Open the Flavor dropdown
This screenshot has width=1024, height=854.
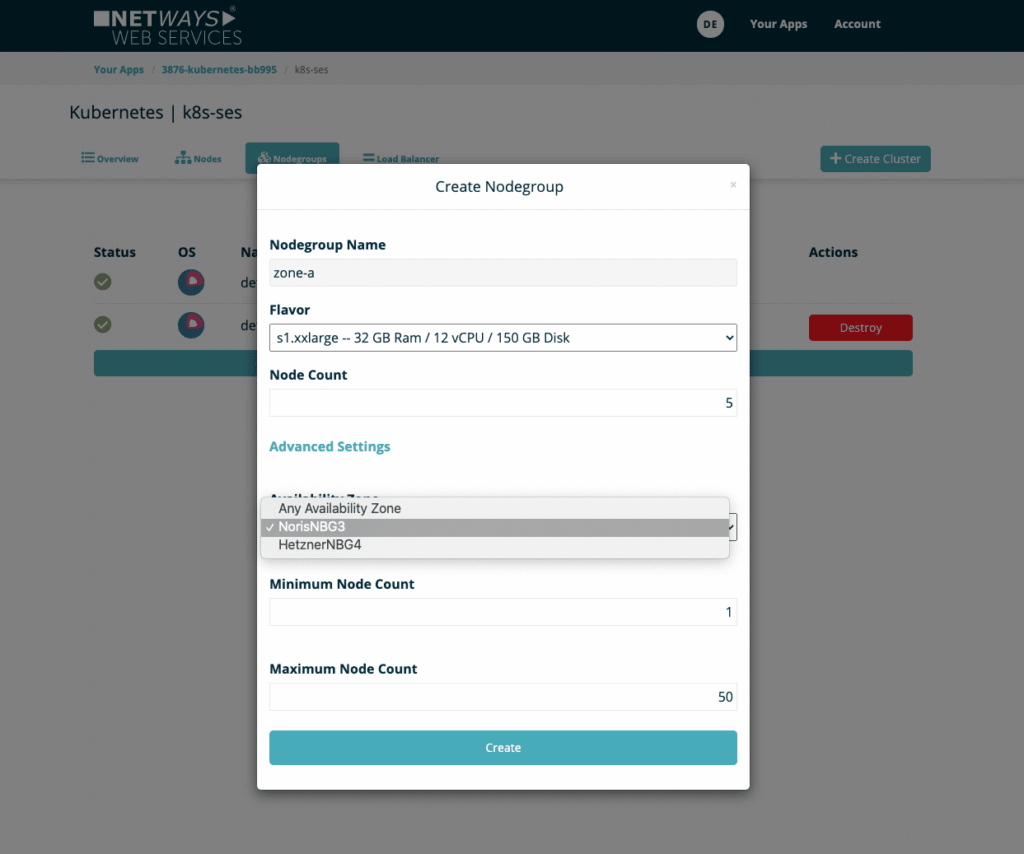(x=503, y=338)
